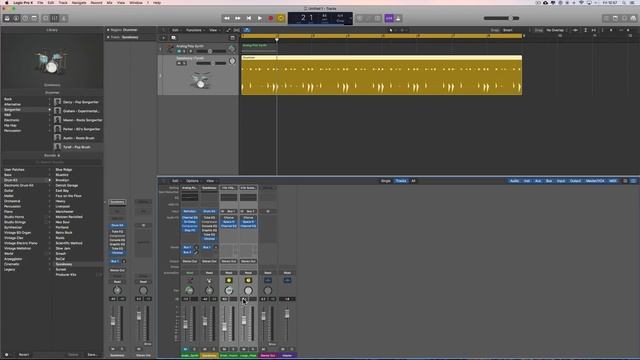Open the Drag No Overlap dropdown
Image resolution: width=640 pixels, height=360 pixels.
pyautogui.click(x=556, y=30)
